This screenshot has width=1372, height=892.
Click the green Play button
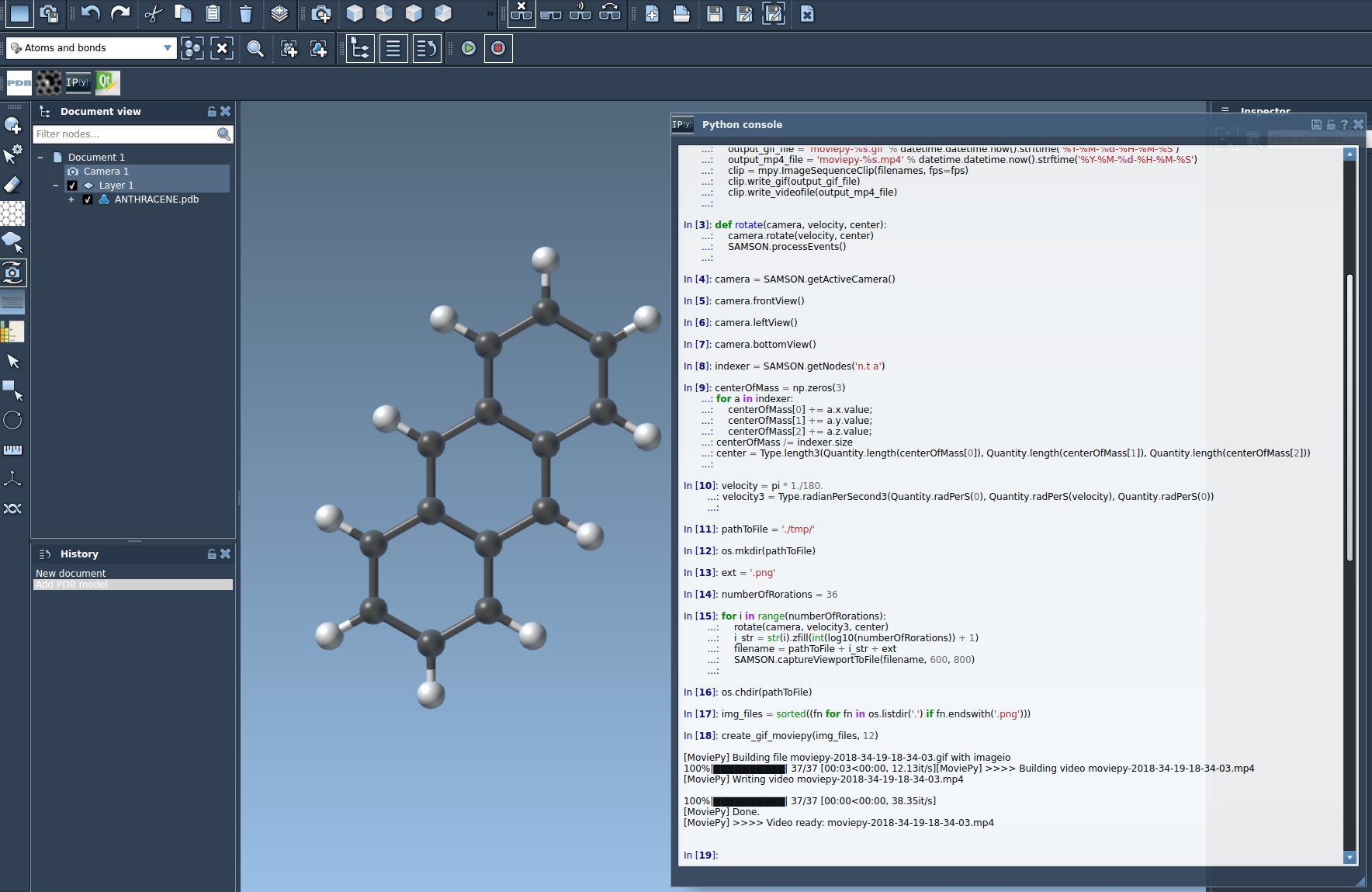(x=469, y=48)
